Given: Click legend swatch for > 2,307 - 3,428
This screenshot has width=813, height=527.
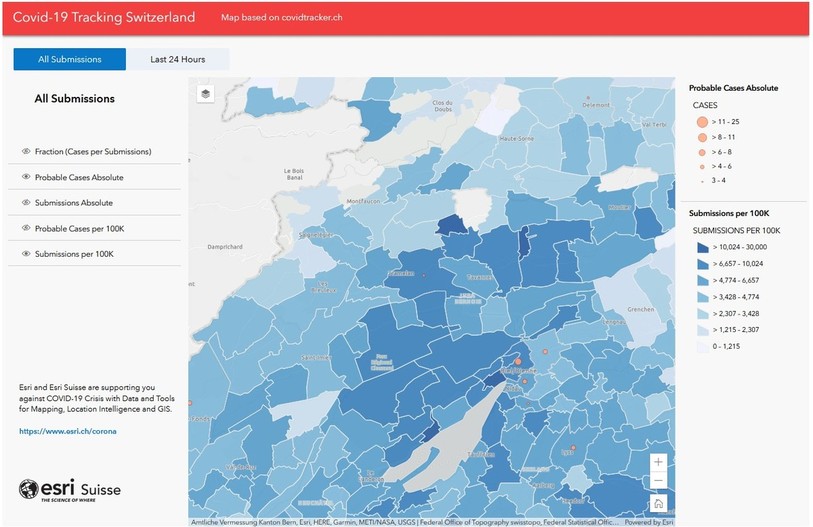Looking at the screenshot, I should [x=703, y=314].
